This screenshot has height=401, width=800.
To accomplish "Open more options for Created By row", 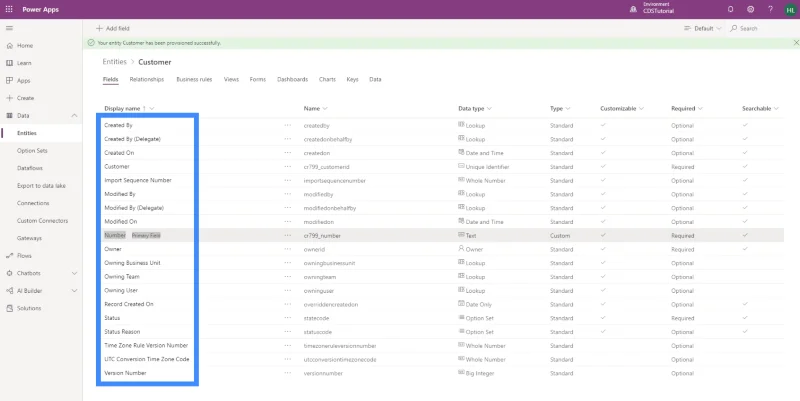I will tap(288, 125).
